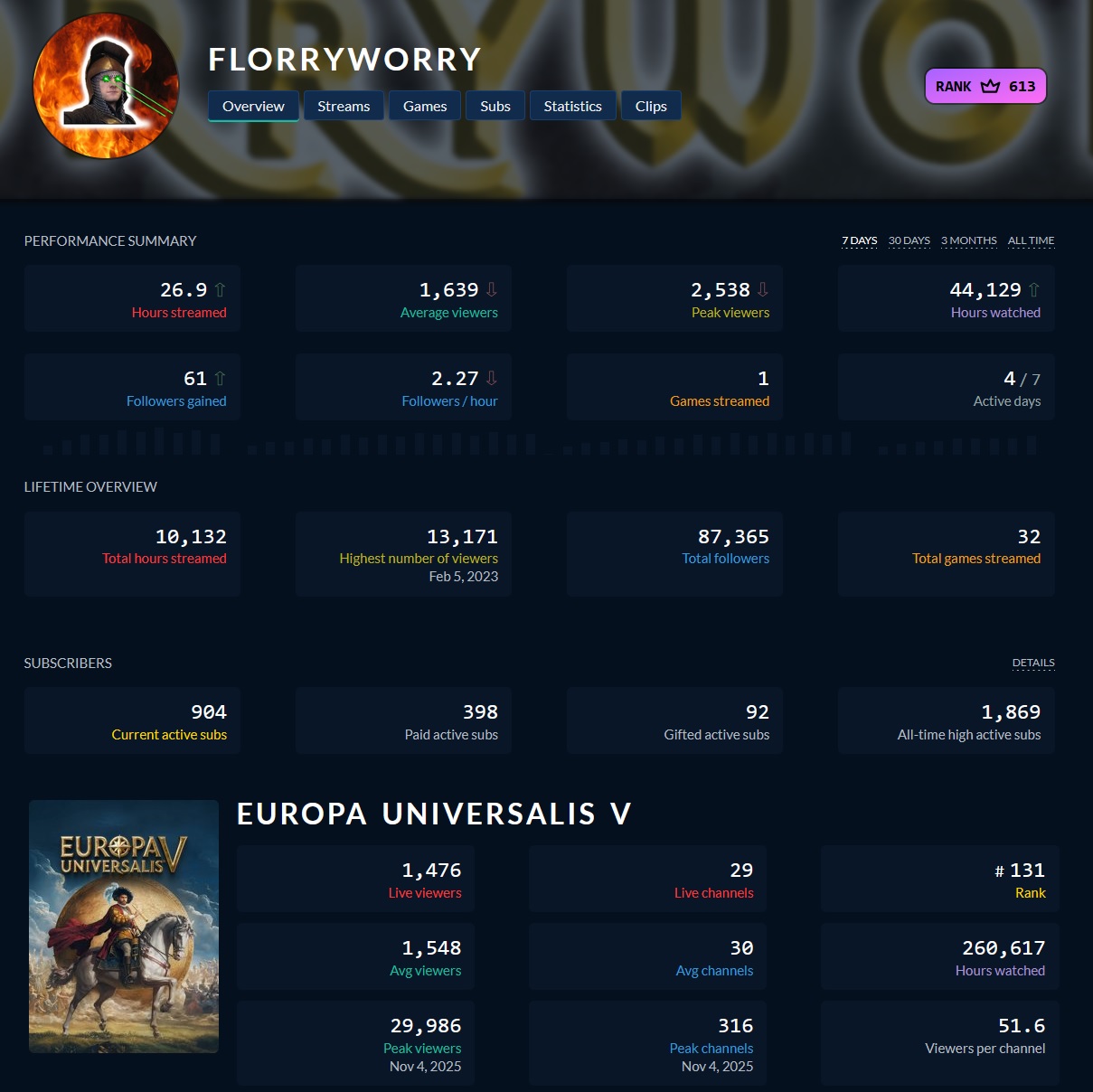This screenshot has width=1093, height=1092.
Task: Click the 10,132 total hours streamed value
Action: [x=191, y=537]
